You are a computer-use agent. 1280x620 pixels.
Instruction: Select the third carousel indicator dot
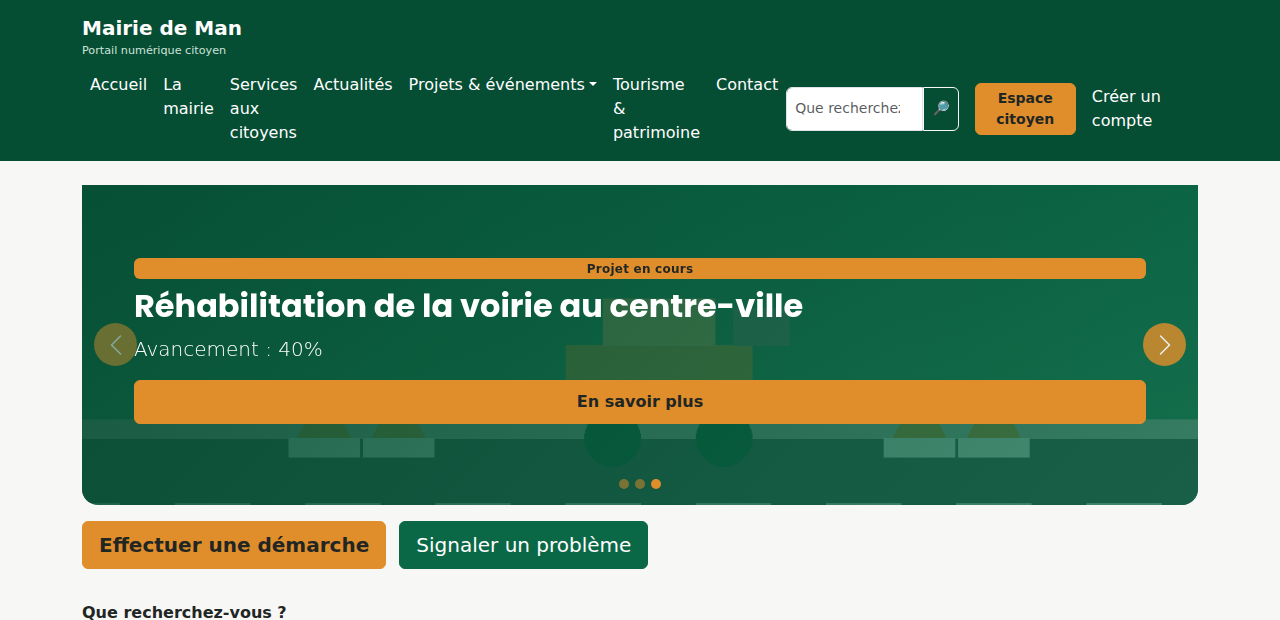[656, 484]
